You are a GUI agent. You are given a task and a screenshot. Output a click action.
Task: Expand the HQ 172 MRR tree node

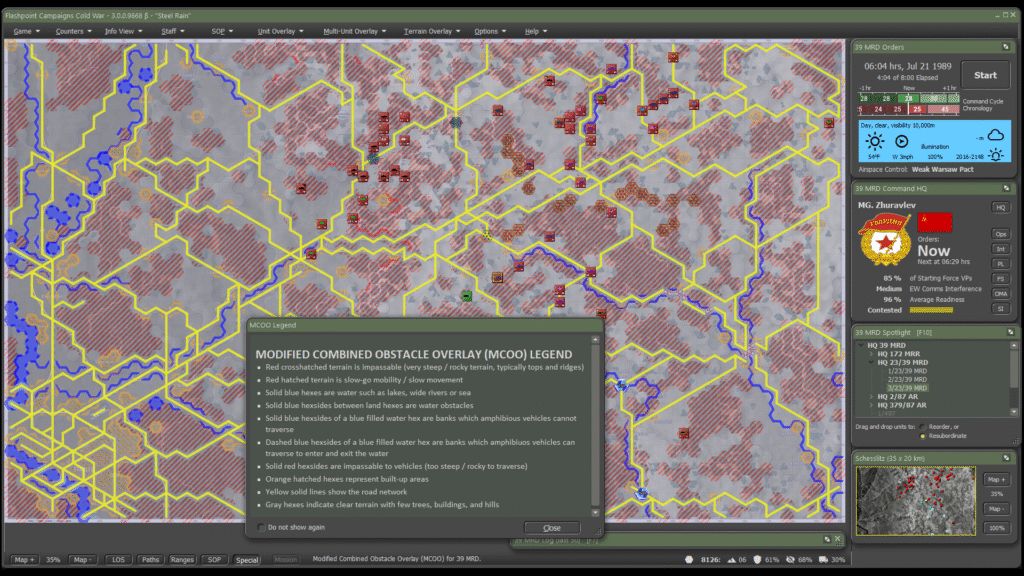tap(870, 354)
